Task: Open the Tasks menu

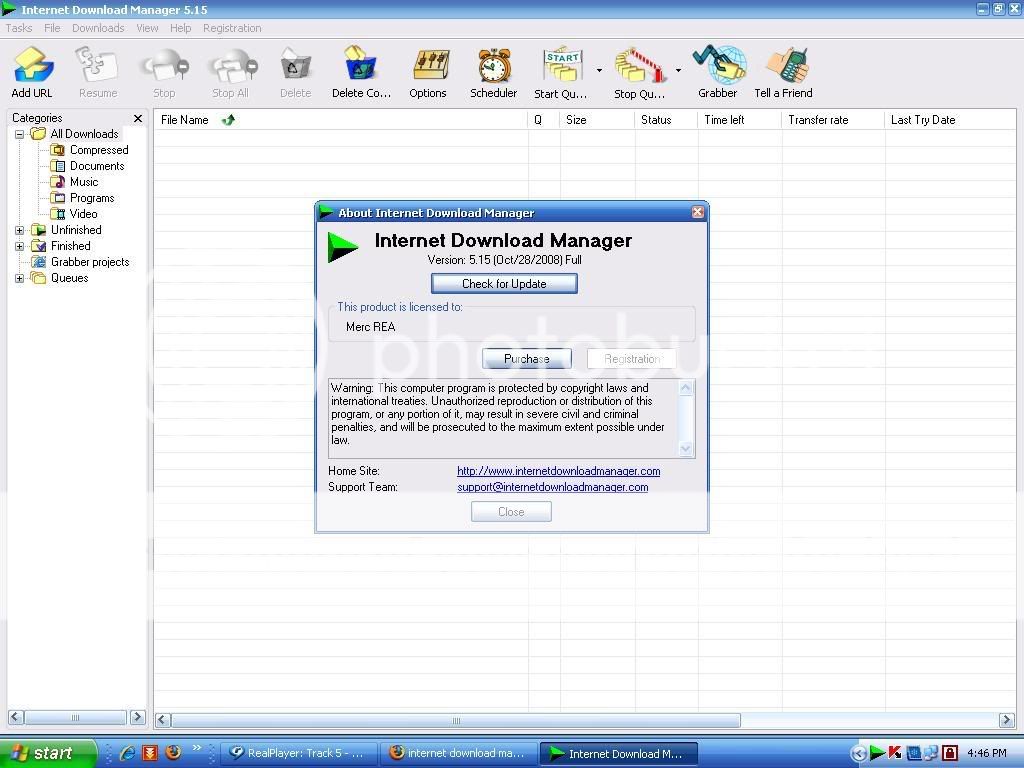Action: coord(19,28)
